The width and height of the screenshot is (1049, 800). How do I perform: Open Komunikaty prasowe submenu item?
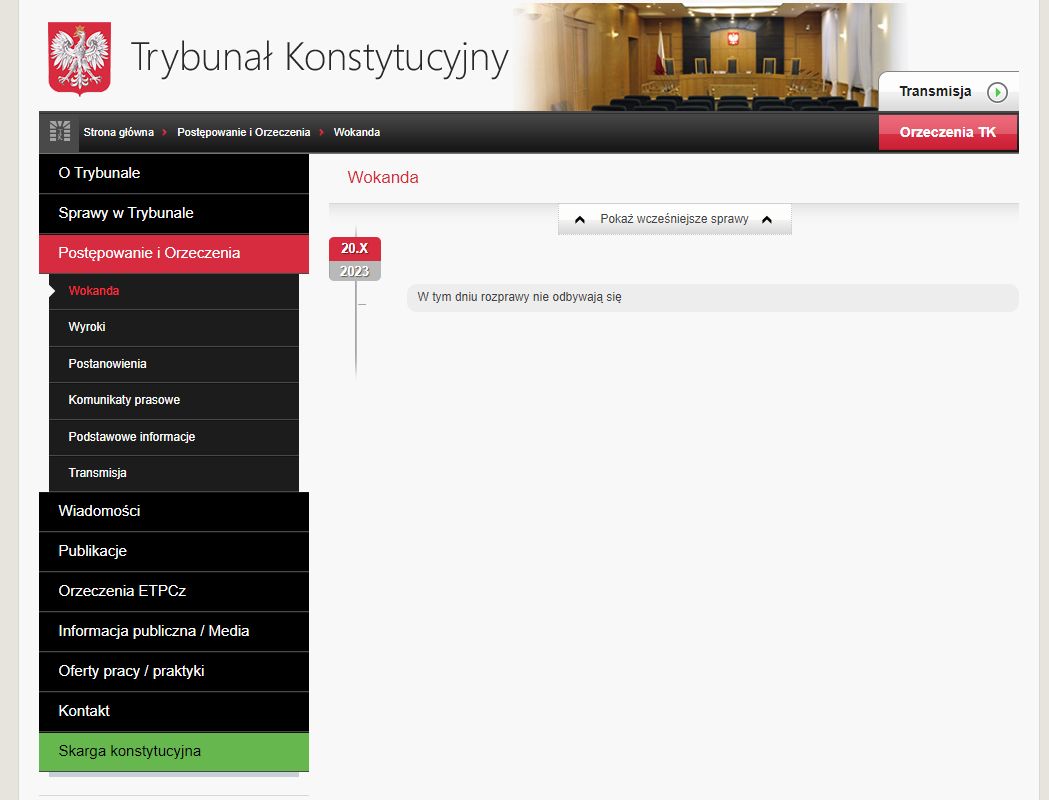pyautogui.click(x=174, y=400)
